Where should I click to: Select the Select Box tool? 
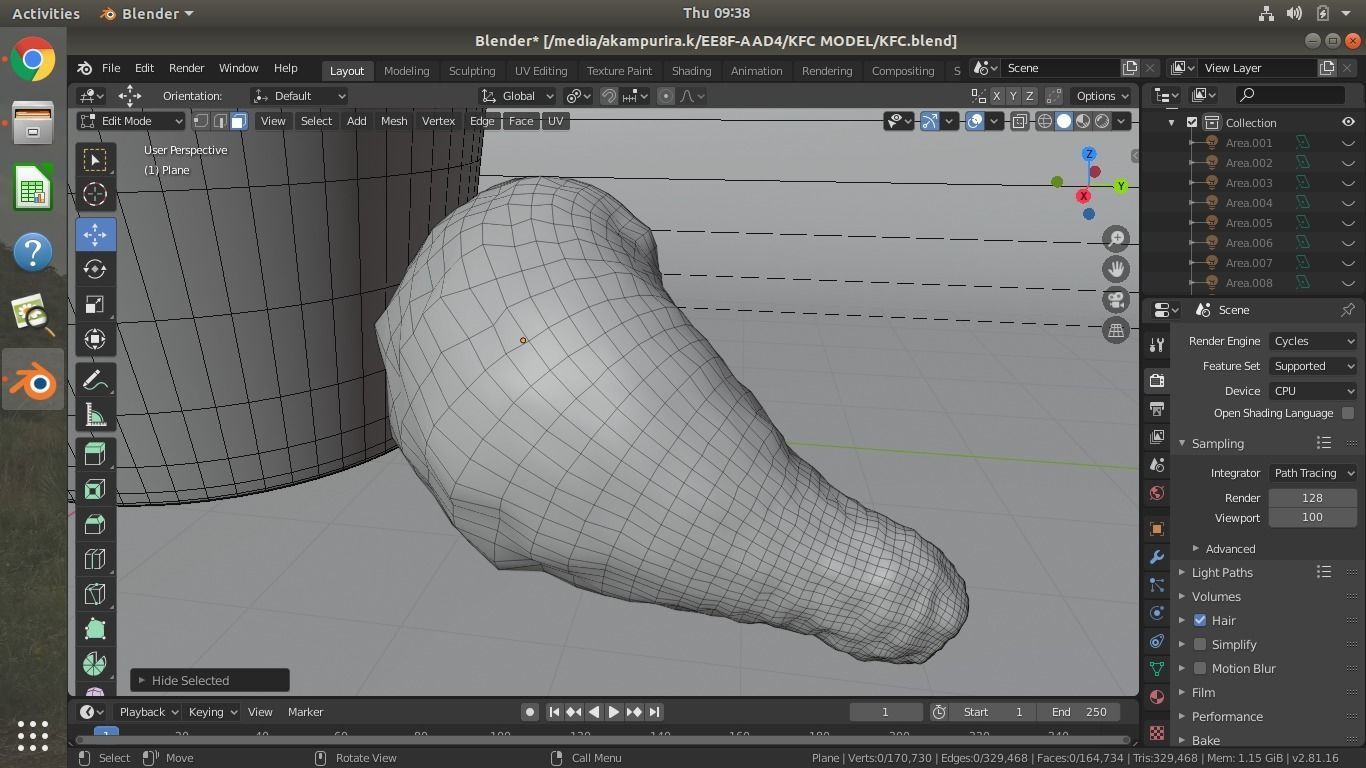95,160
